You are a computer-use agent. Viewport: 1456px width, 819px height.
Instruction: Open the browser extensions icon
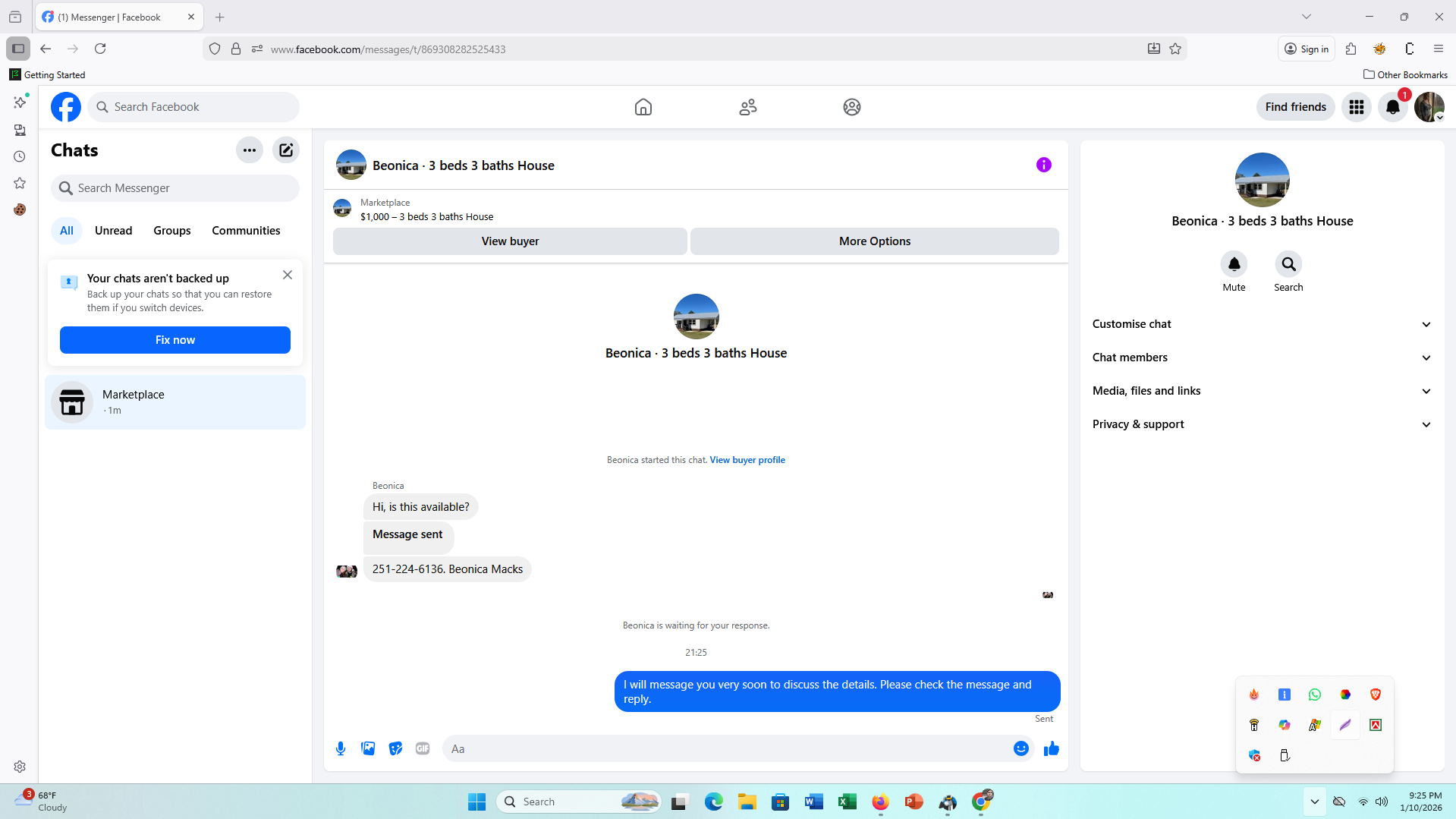click(x=1351, y=49)
